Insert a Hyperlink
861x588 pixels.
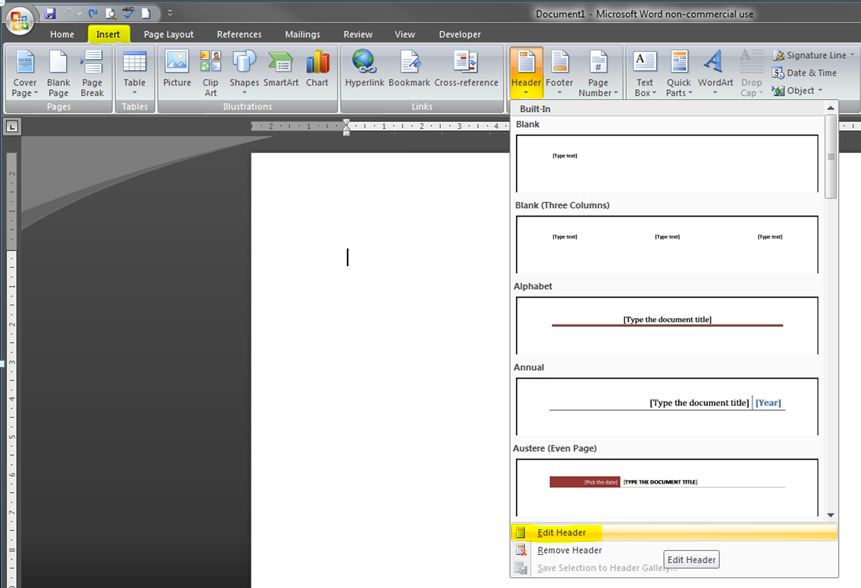click(364, 69)
